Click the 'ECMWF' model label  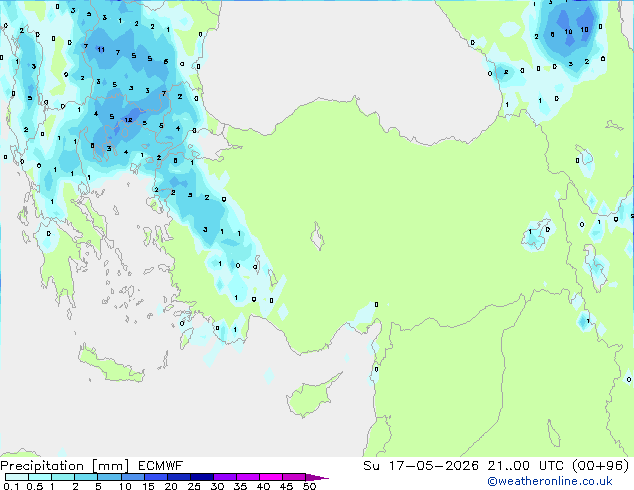tap(161, 466)
